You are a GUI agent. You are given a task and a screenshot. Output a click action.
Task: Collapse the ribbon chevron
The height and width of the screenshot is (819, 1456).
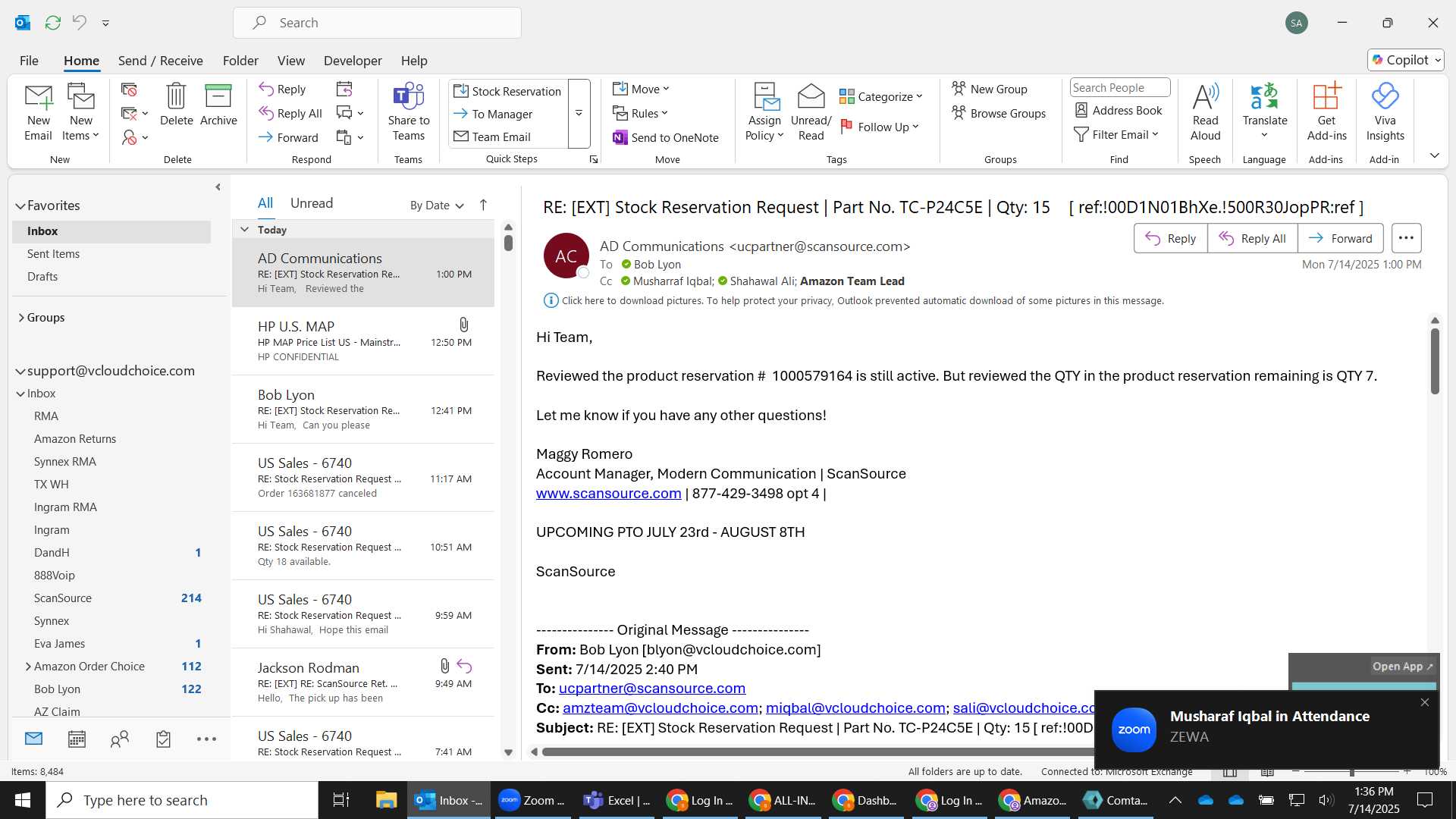point(1434,155)
